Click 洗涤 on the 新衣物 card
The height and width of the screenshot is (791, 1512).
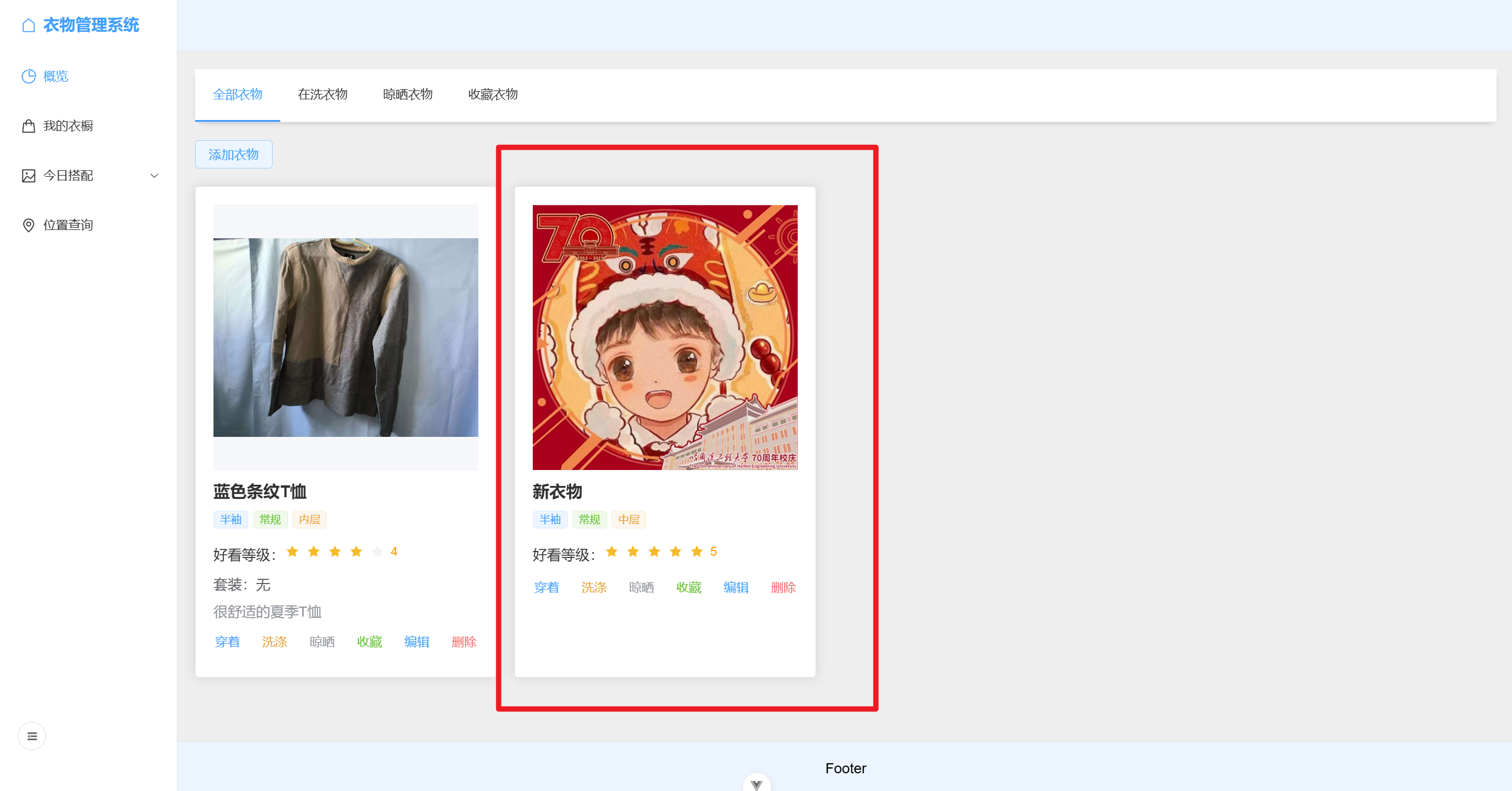click(x=594, y=588)
